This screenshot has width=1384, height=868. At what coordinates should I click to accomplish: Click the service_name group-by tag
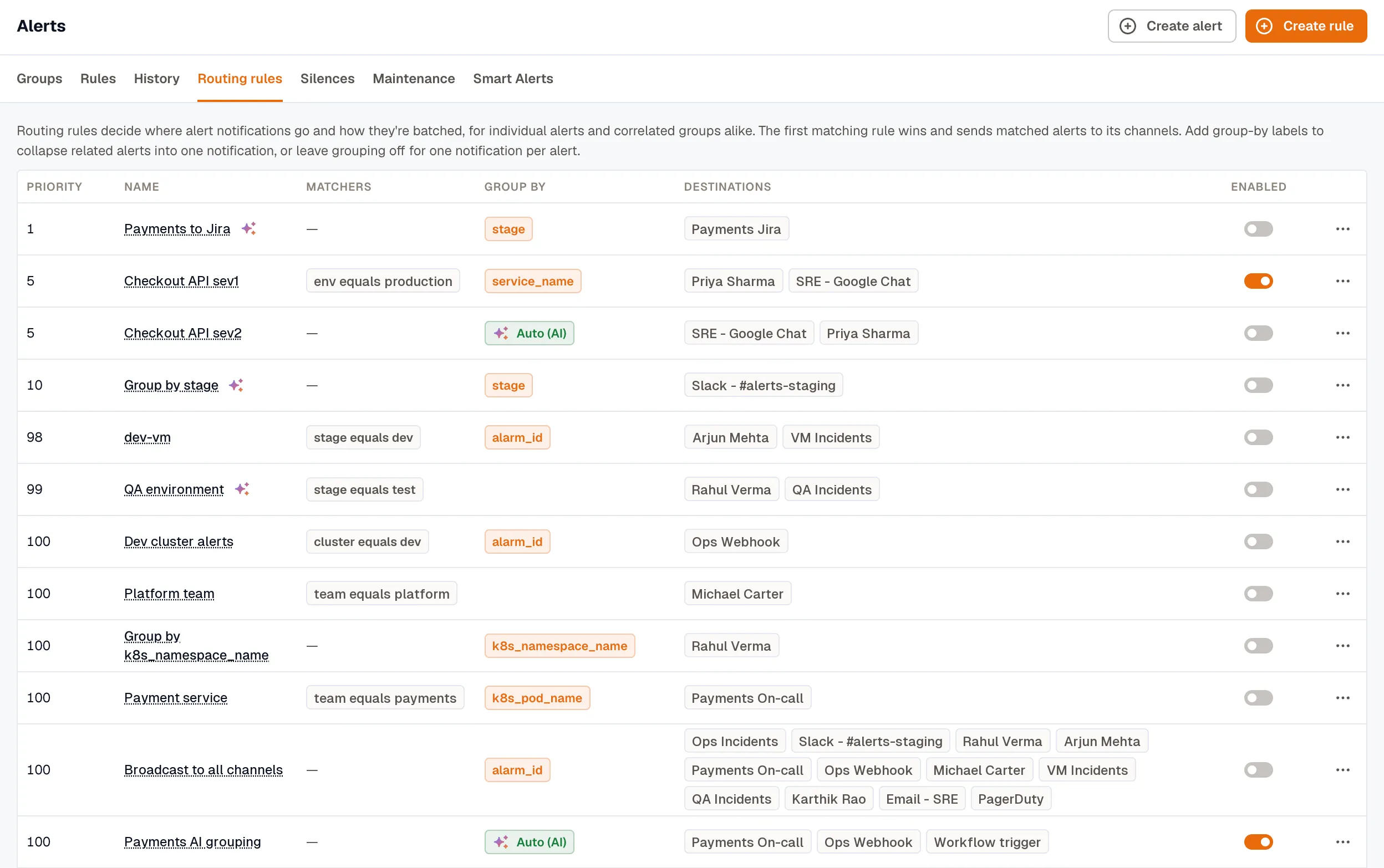pos(532,282)
